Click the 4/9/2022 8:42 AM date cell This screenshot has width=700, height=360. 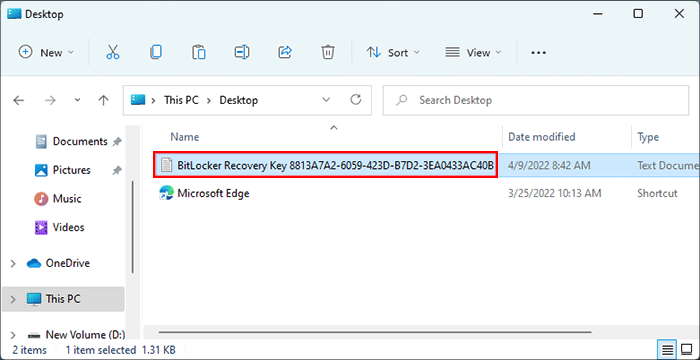click(549, 165)
